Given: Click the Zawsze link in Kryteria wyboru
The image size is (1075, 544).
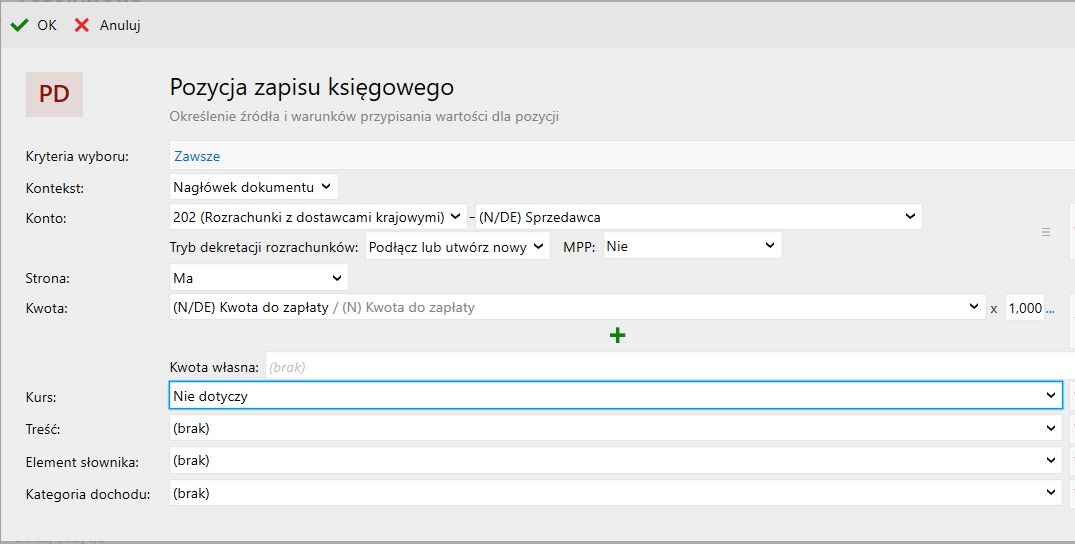Looking at the screenshot, I should [x=197, y=156].
